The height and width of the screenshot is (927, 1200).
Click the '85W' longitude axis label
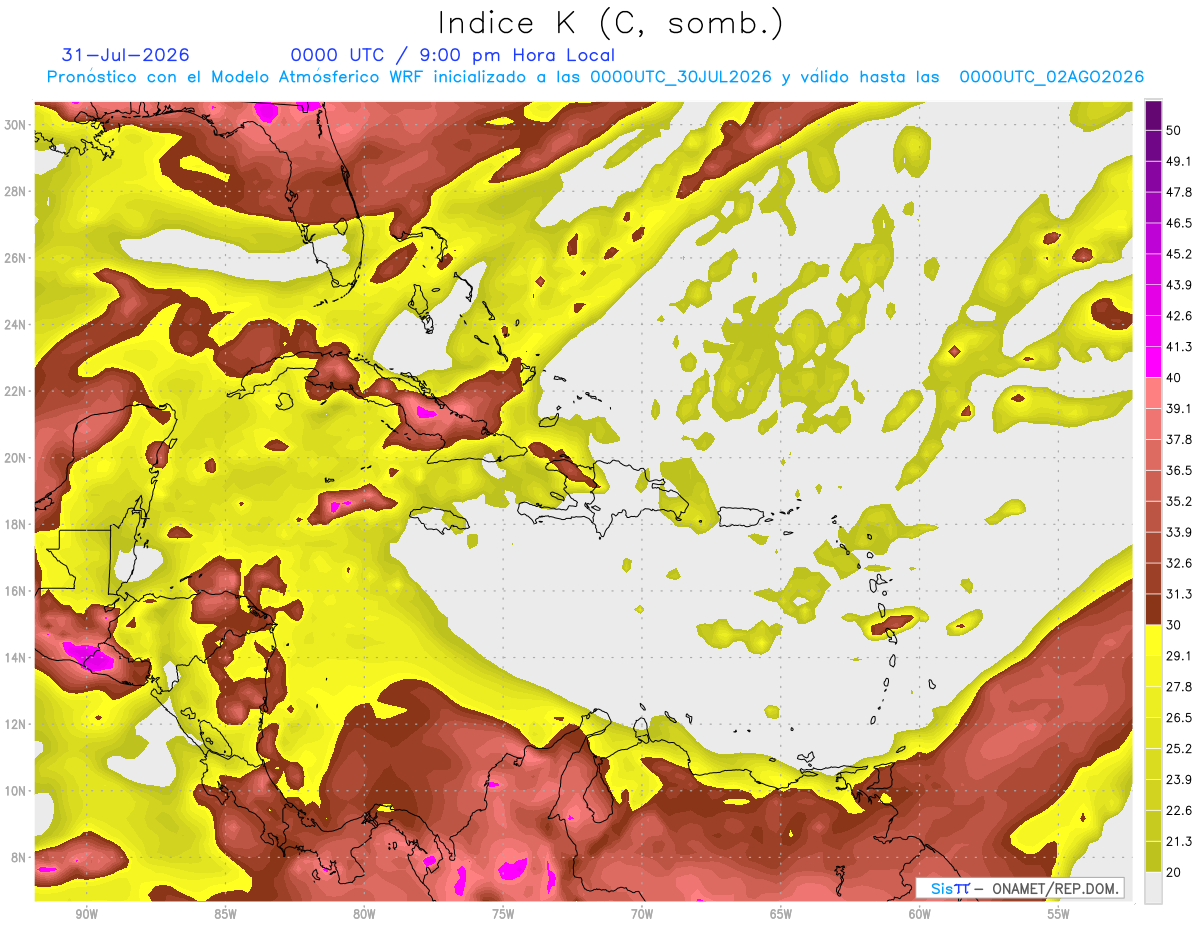pyautogui.click(x=225, y=915)
